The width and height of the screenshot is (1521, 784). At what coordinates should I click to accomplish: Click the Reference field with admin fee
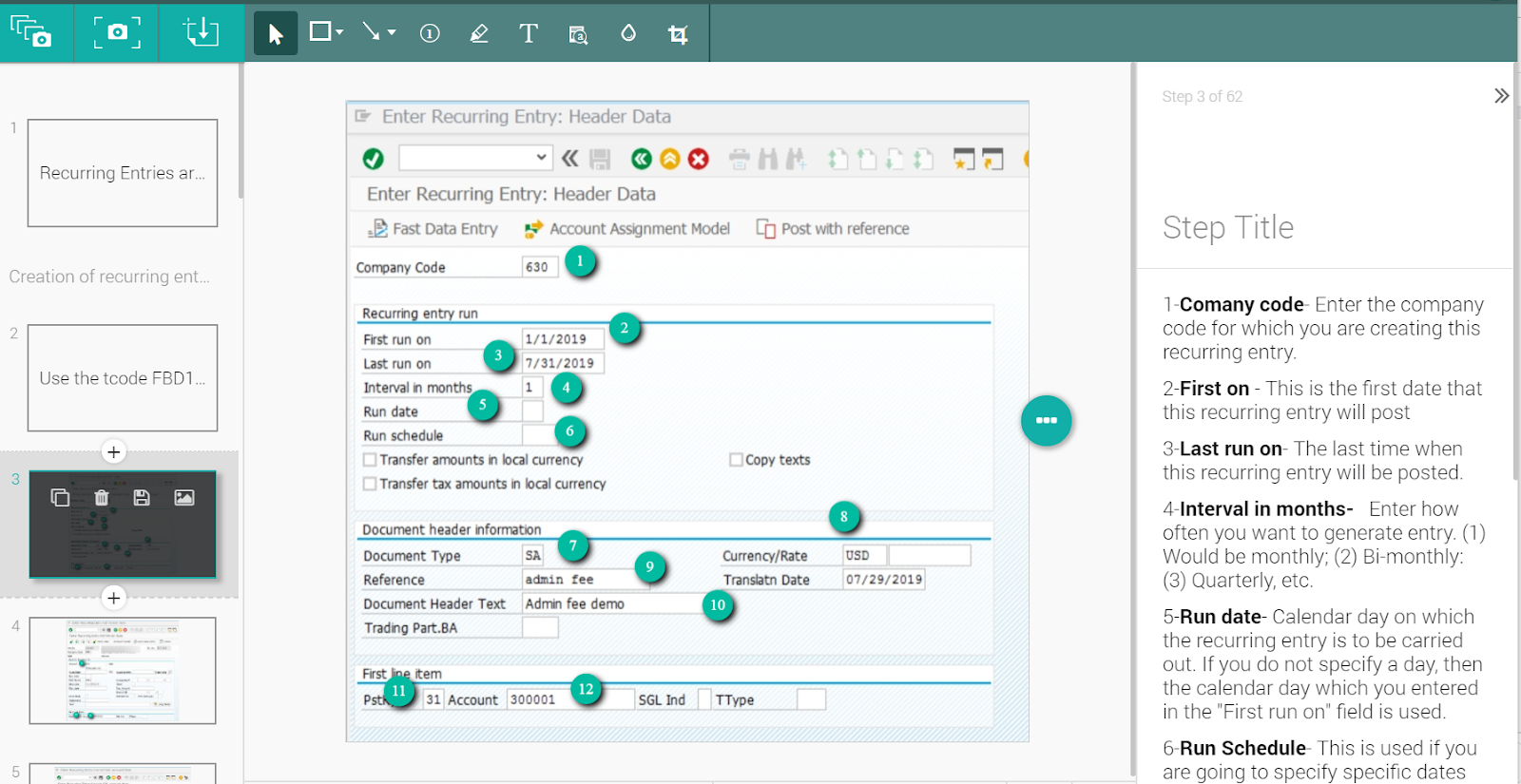click(587, 580)
